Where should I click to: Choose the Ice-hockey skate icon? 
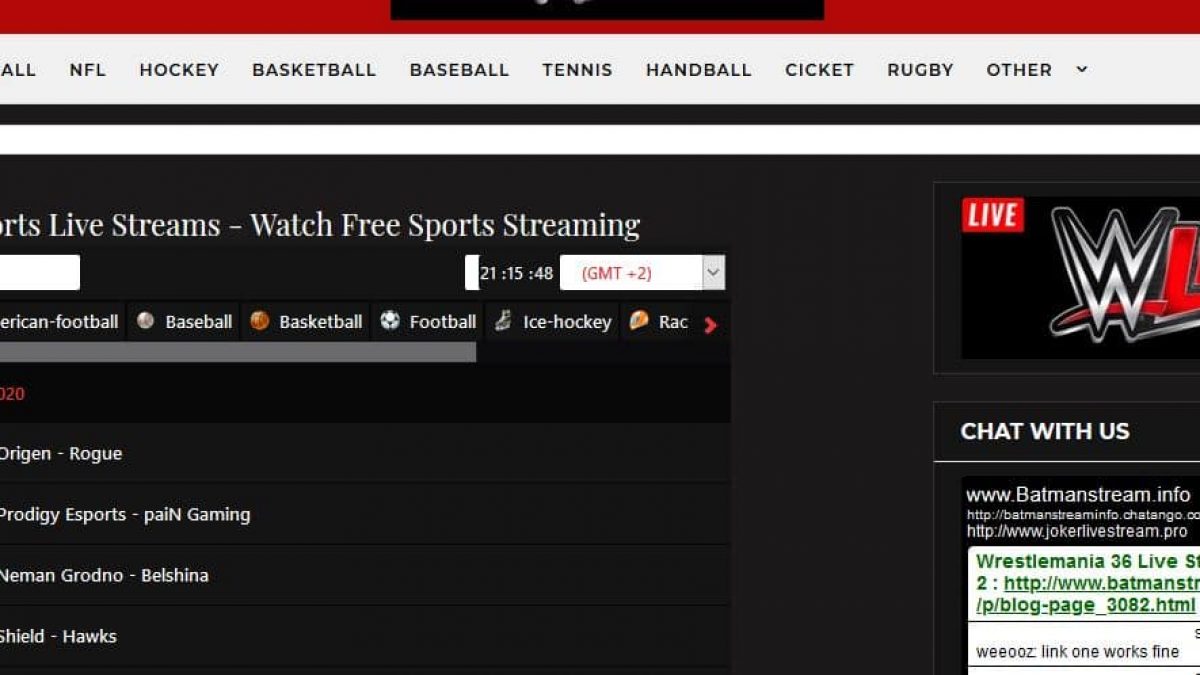(x=503, y=321)
